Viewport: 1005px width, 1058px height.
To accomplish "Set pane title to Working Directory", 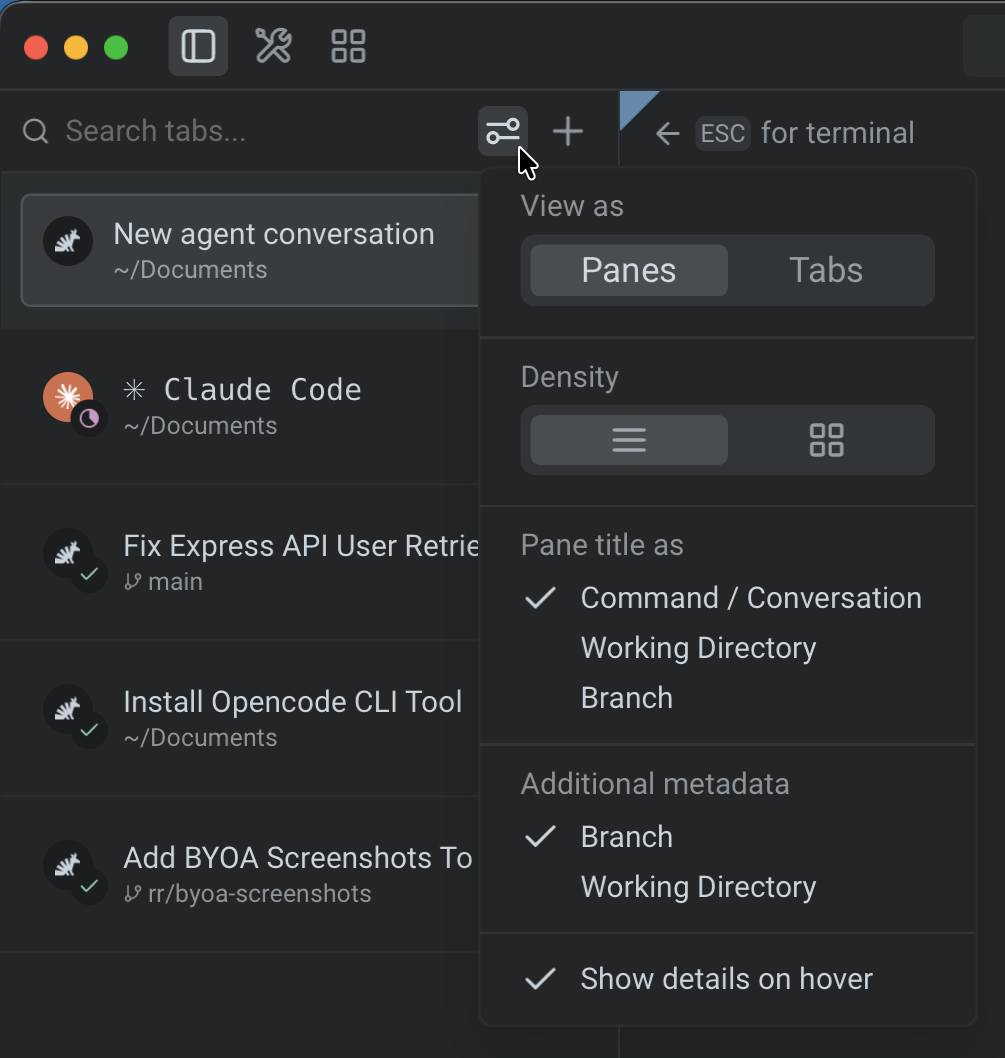I will 698,648.
